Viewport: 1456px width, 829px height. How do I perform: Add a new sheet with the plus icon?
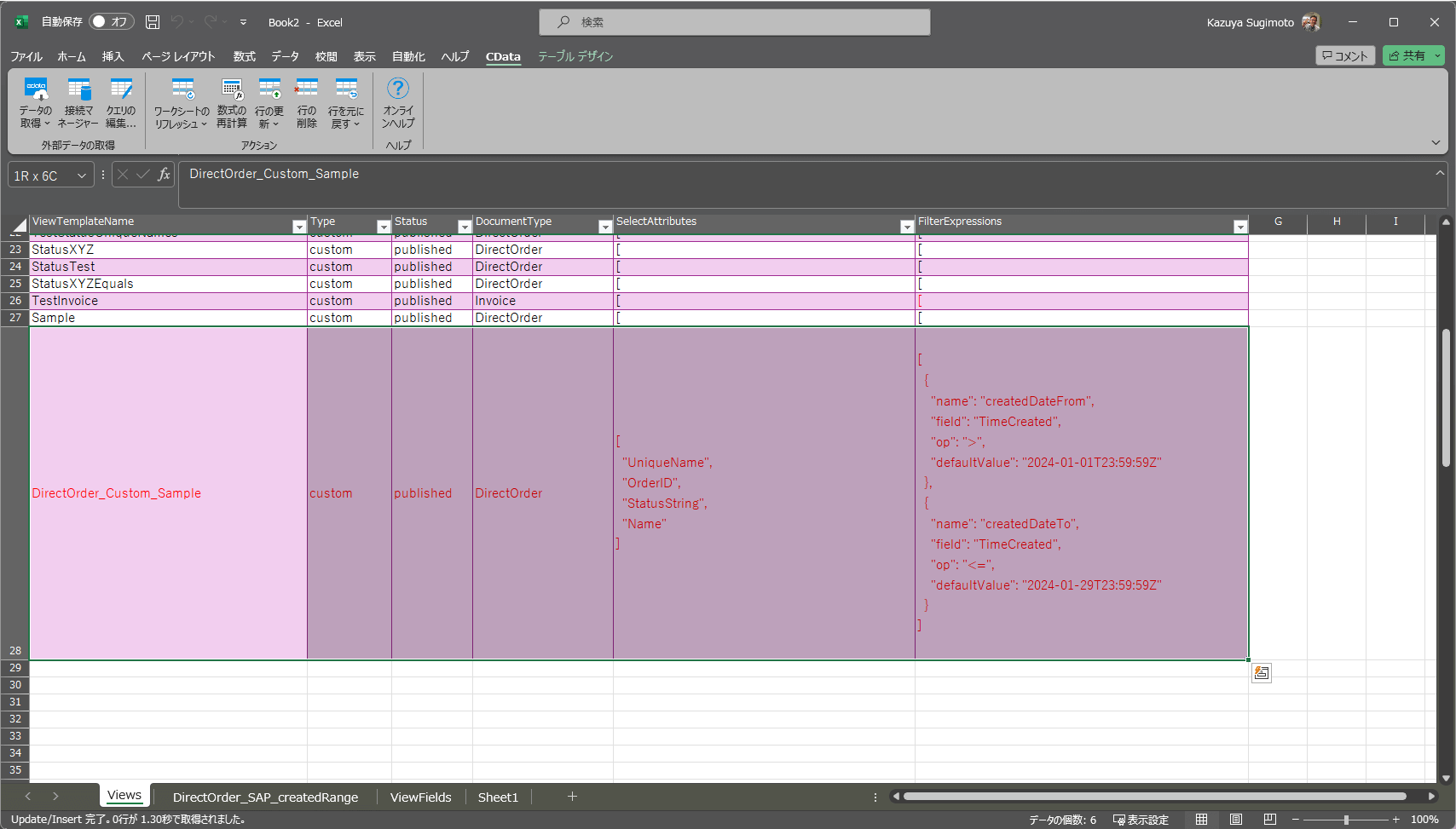tap(572, 797)
